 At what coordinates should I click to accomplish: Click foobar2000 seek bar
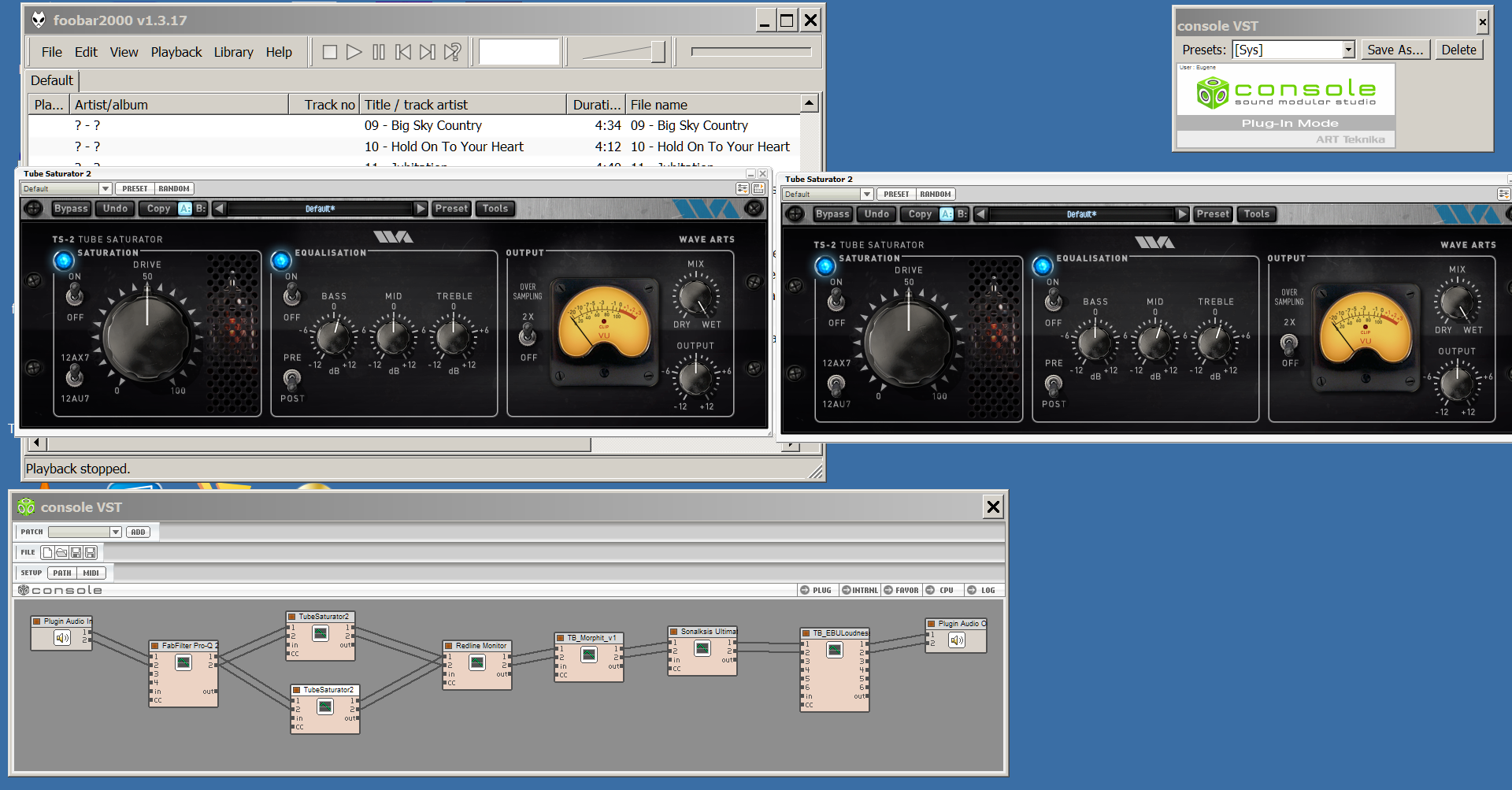tap(750, 52)
